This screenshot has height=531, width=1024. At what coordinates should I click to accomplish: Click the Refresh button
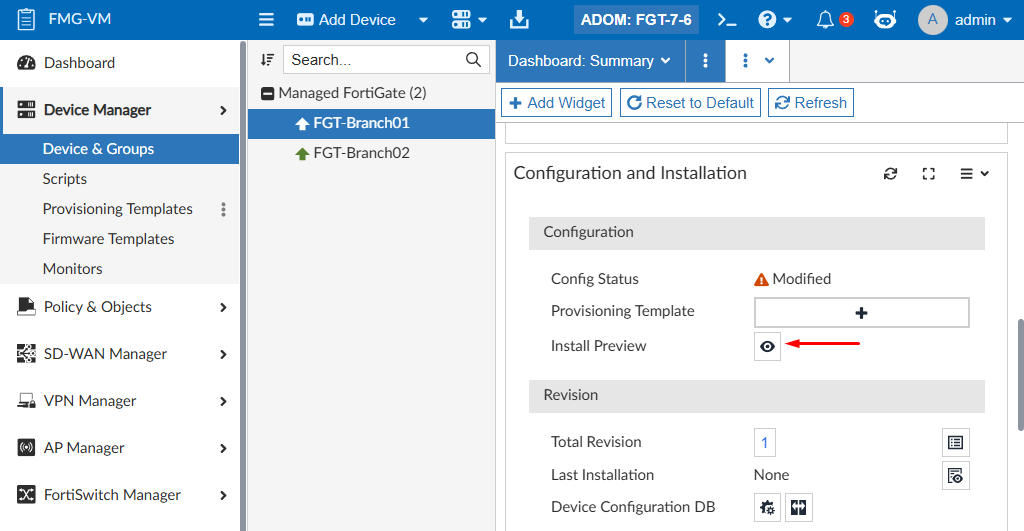pos(811,103)
